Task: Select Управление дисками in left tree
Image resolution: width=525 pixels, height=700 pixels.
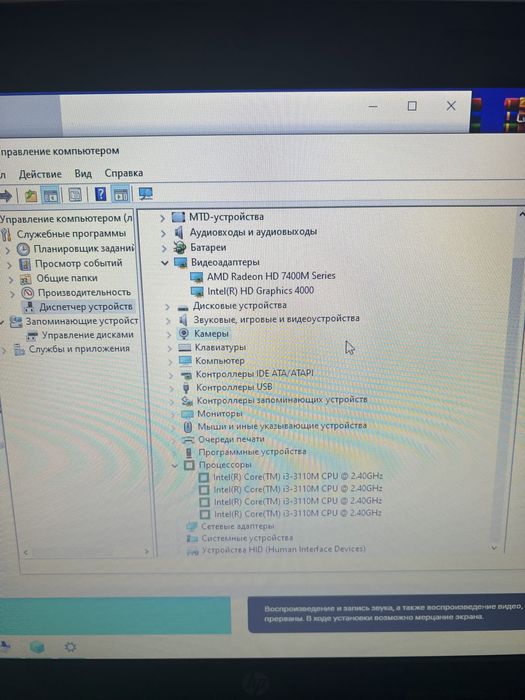Action: [88, 335]
